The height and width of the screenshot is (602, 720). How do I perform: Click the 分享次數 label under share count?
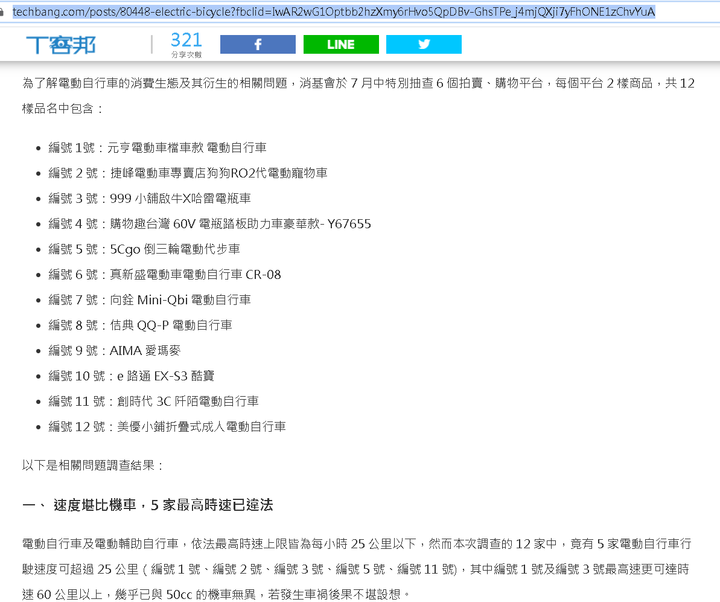pos(186,55)
